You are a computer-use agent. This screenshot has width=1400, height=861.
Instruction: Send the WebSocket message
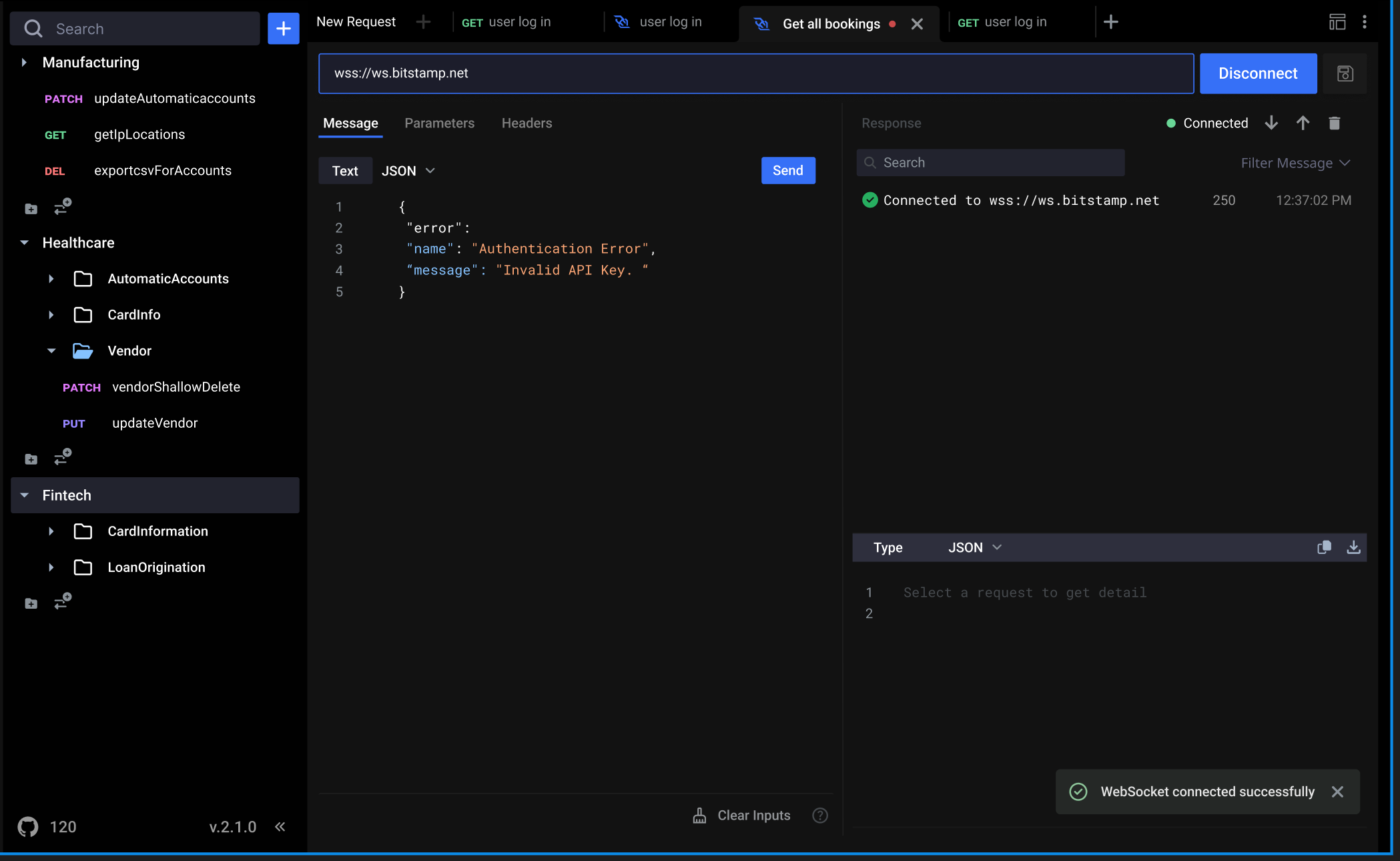point(788,171)
